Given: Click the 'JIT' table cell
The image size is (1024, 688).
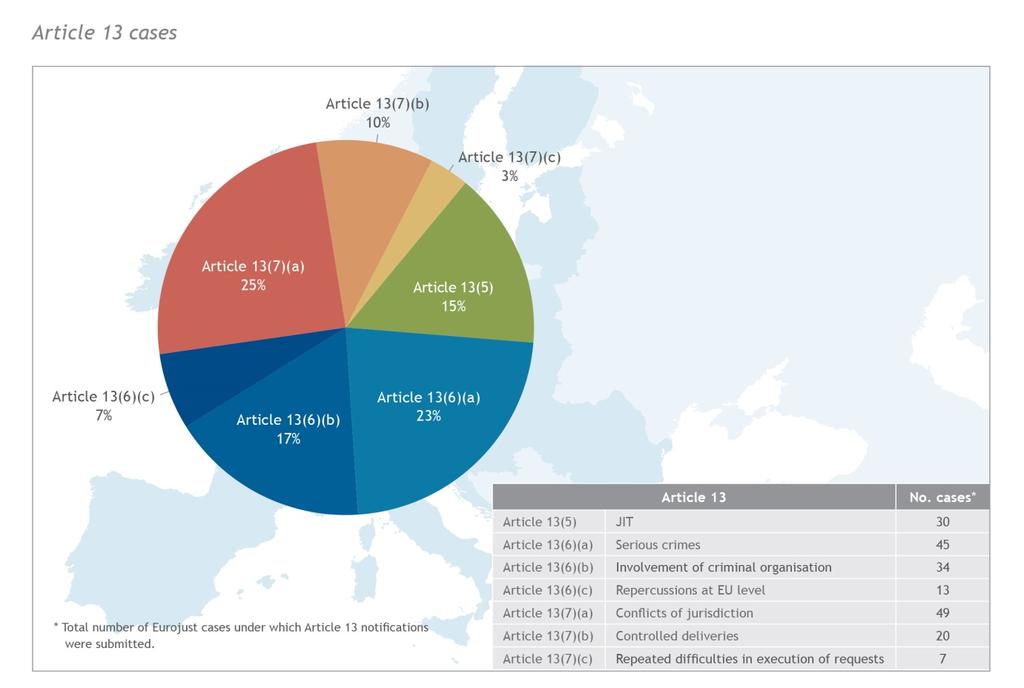Looking at the screenshot, I should [750, 522].
